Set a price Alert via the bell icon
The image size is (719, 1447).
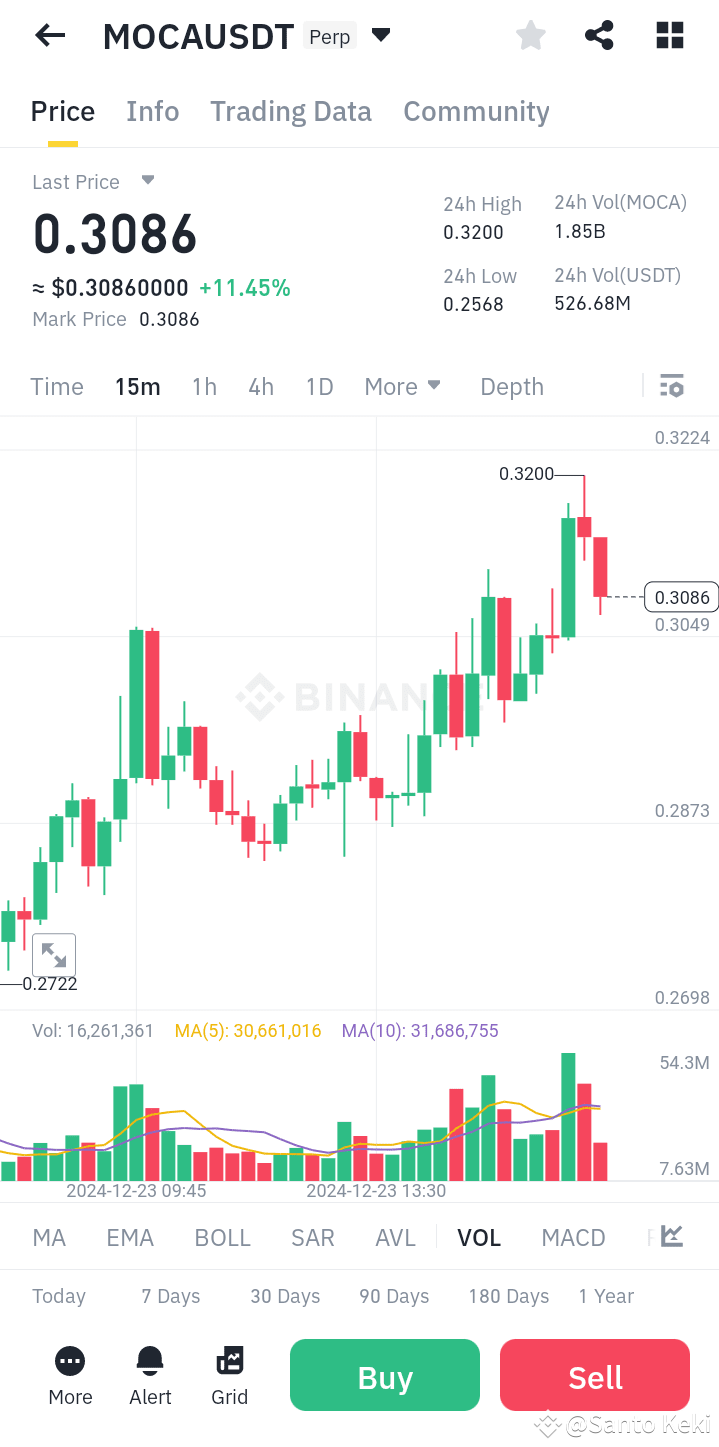[149, 1375]
